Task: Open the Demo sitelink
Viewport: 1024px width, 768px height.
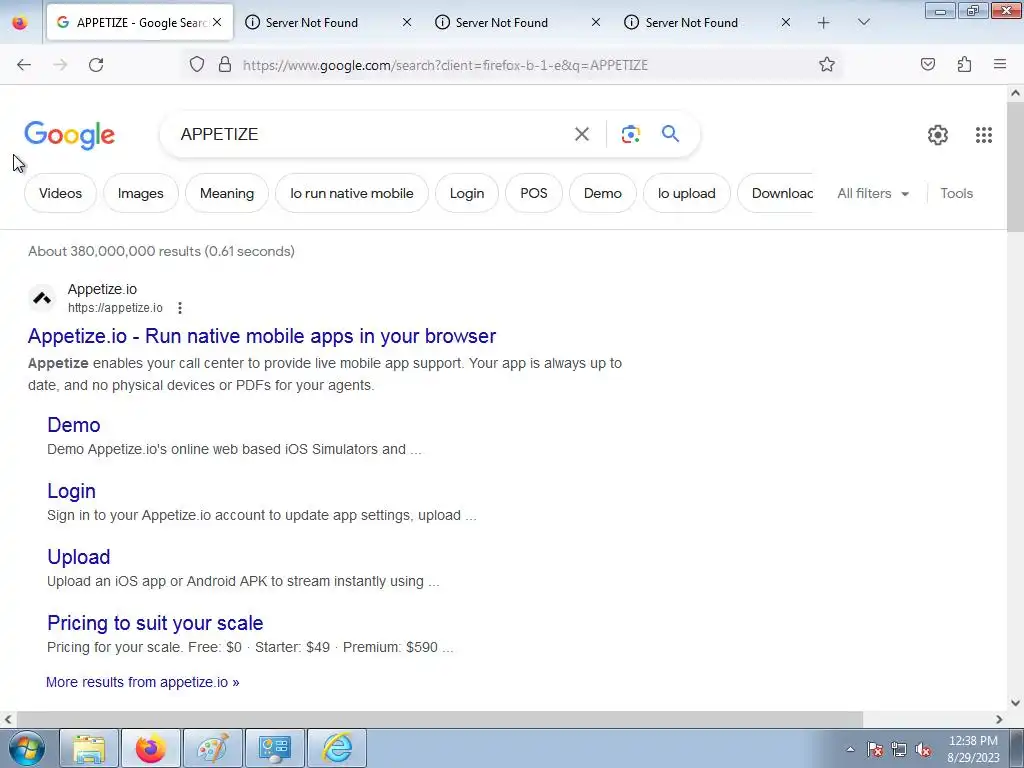Action: pyautogui.click(x=74, y=425)
